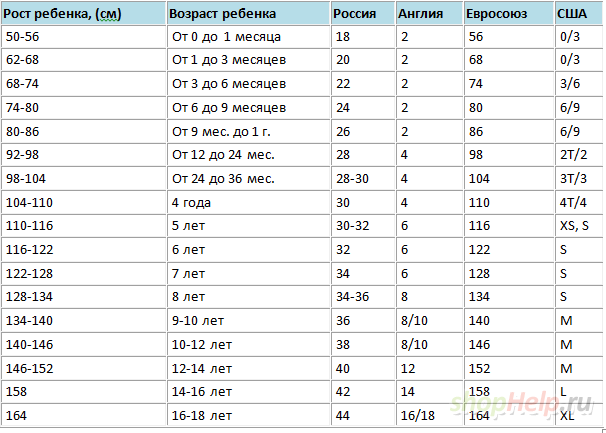Click the USA size '2T/2' cell
The width and height of the screenshot is (606, 433).
click(x=579, y=155)
